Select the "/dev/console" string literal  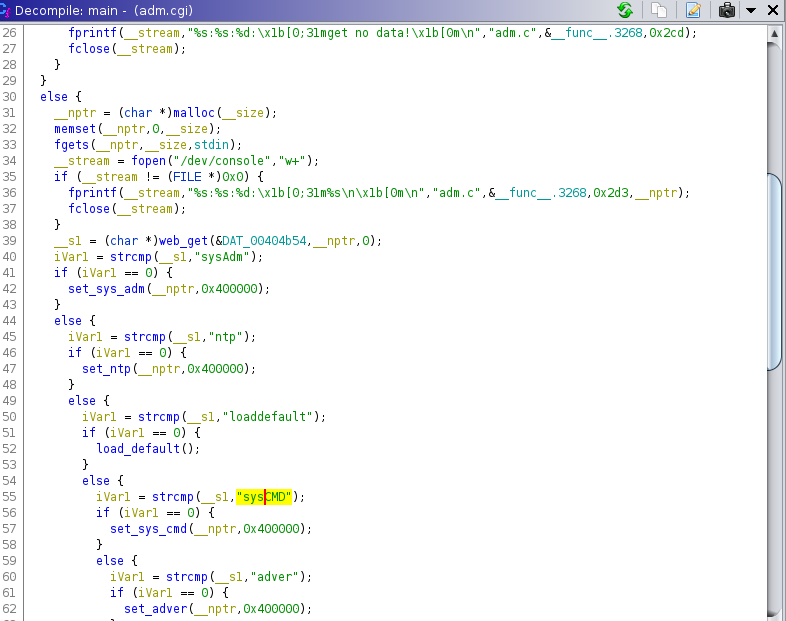235,160
